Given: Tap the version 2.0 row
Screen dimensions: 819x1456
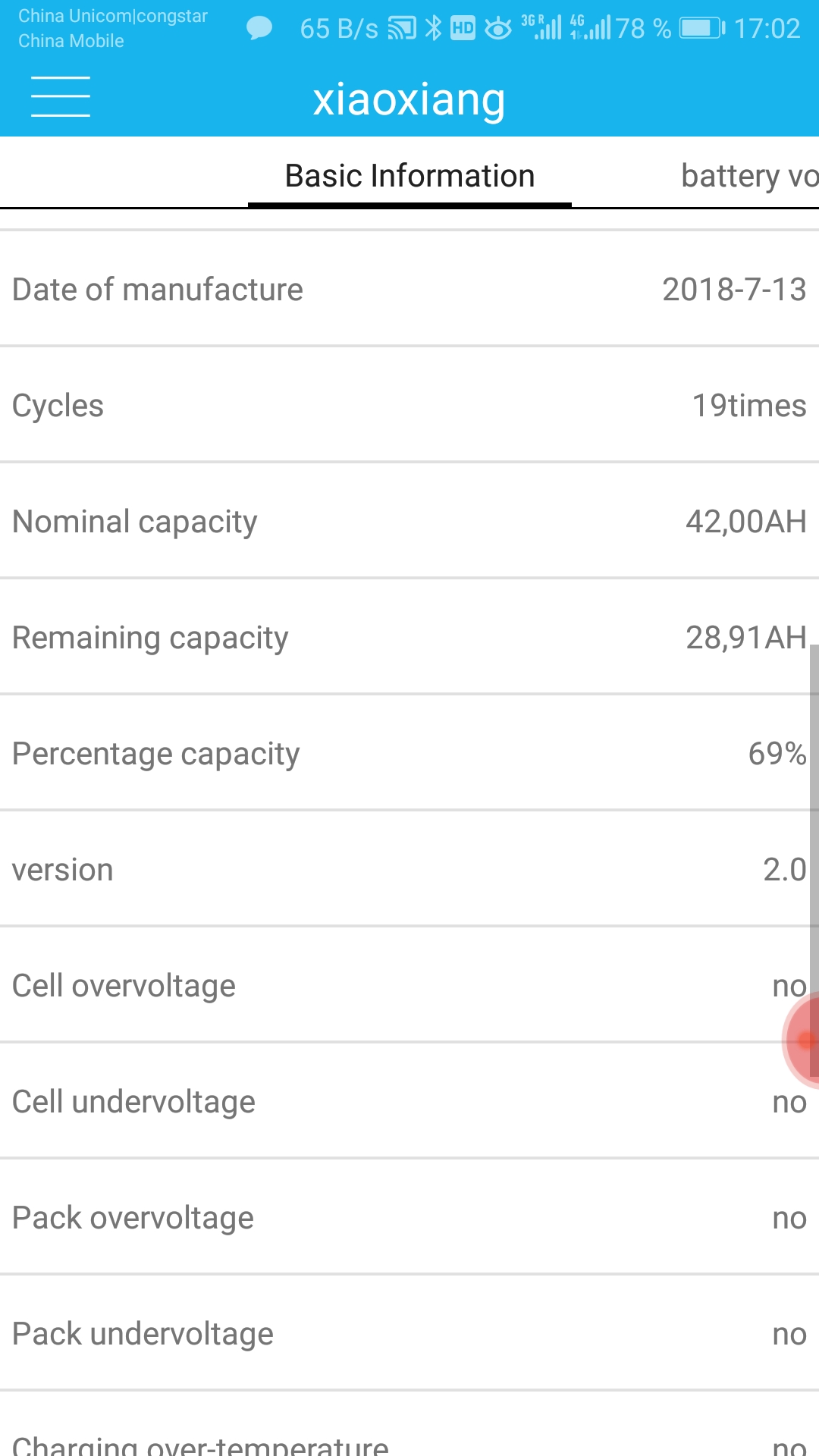Looking at the screenshot, I should click(409, 870).
